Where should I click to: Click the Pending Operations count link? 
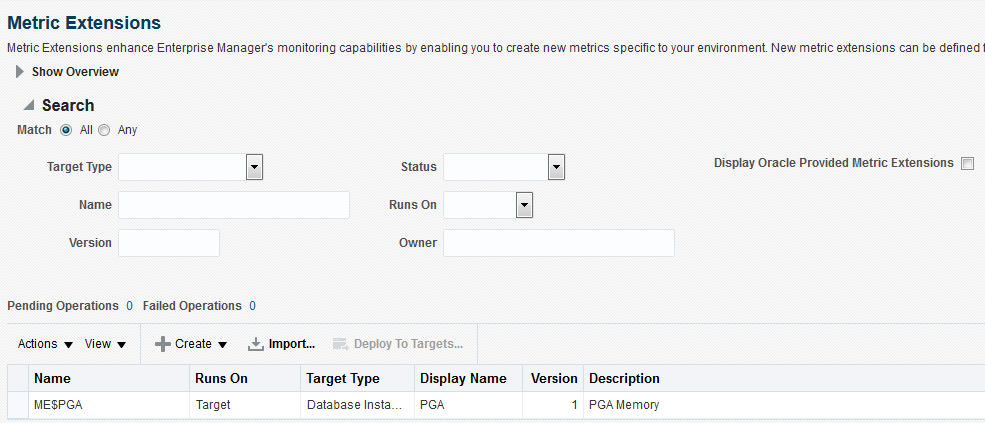129,306
